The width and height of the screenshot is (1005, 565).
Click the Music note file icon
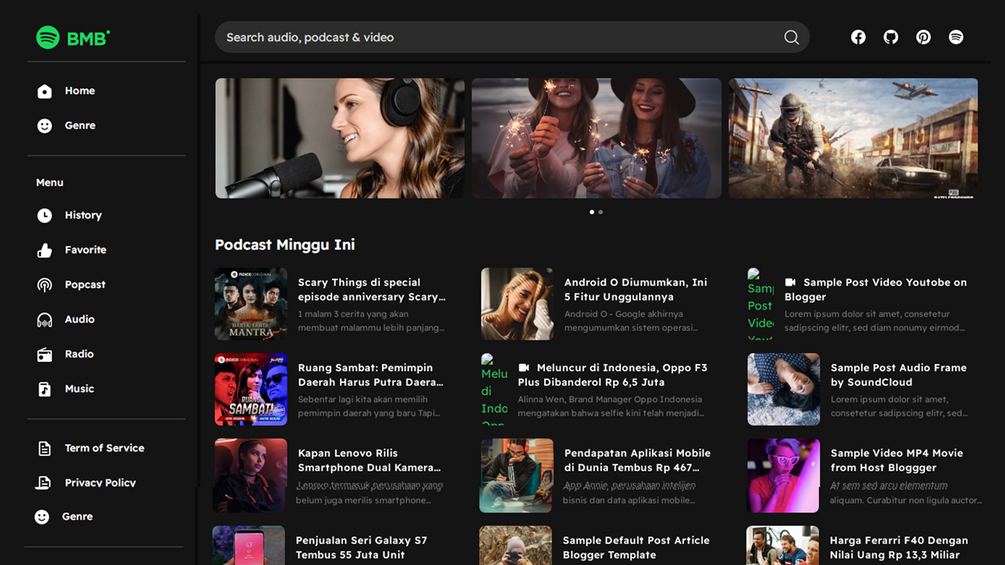point(44,388)
